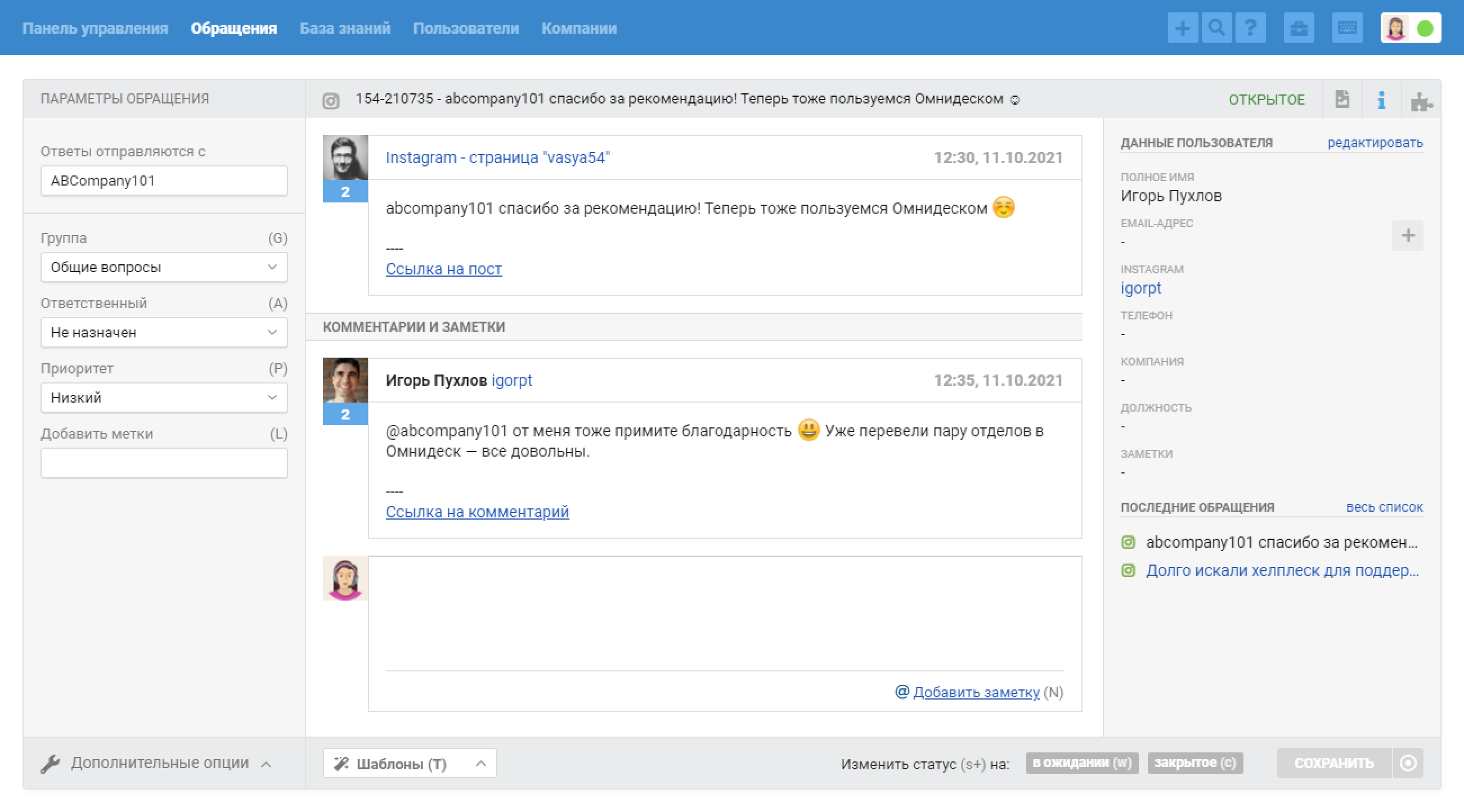Open the Обращения section

[x=233, y=28]
